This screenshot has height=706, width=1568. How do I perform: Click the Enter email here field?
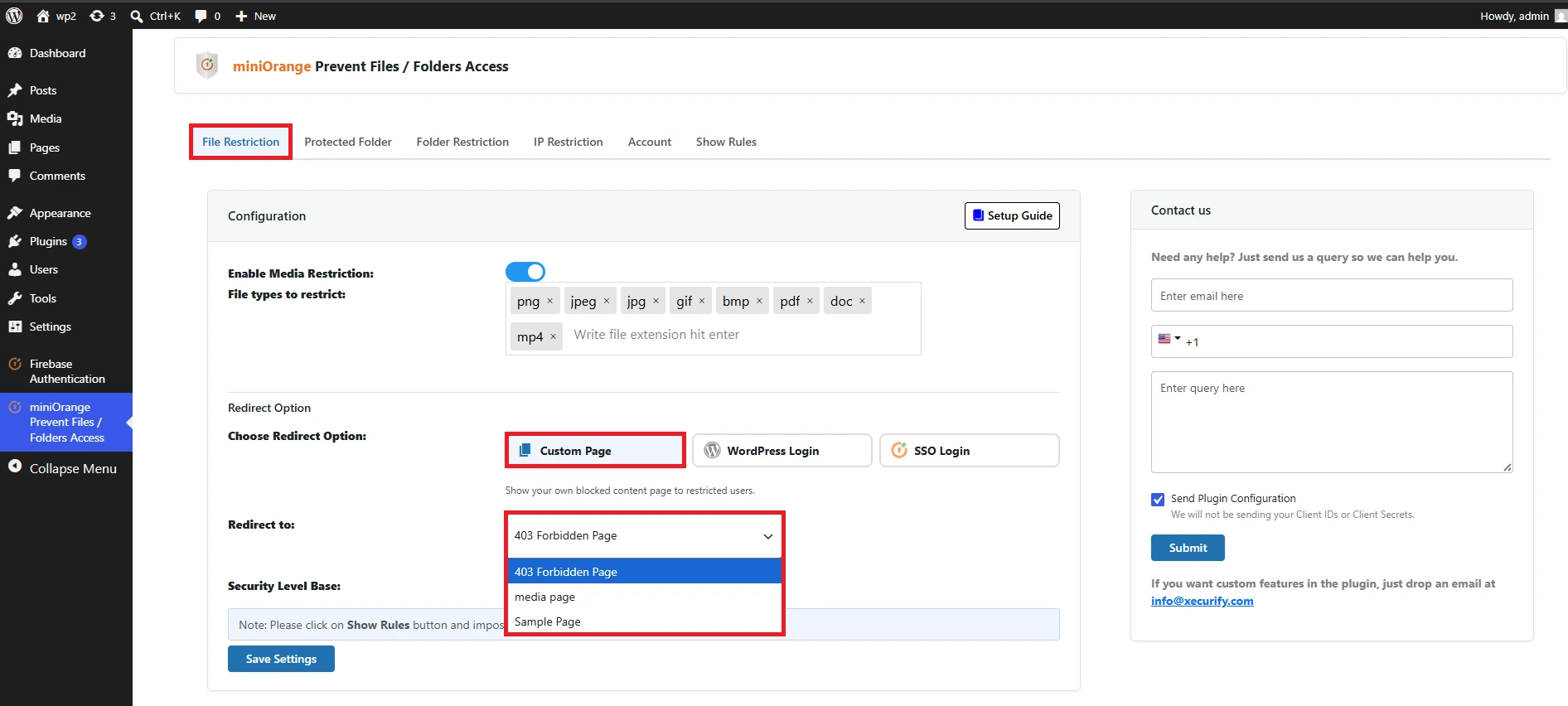coord(1332,295)
